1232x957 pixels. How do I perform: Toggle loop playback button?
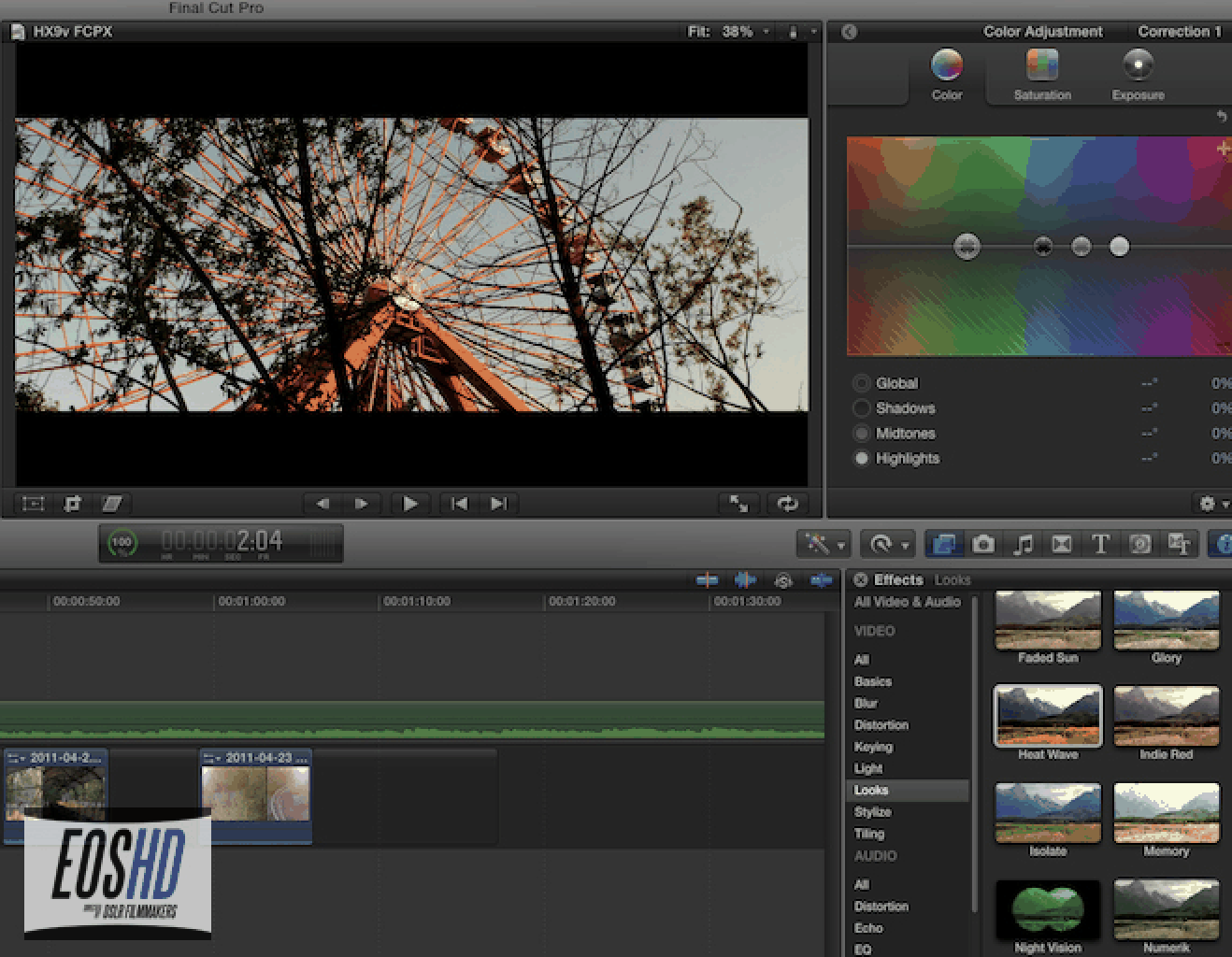(x=787, y=504)
